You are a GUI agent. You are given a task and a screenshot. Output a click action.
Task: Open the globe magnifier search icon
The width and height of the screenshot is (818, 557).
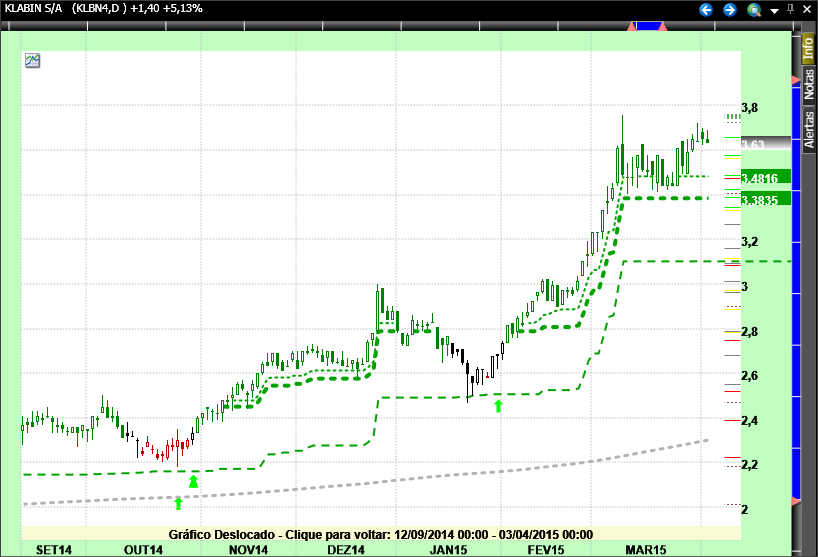tap(754, 9)
